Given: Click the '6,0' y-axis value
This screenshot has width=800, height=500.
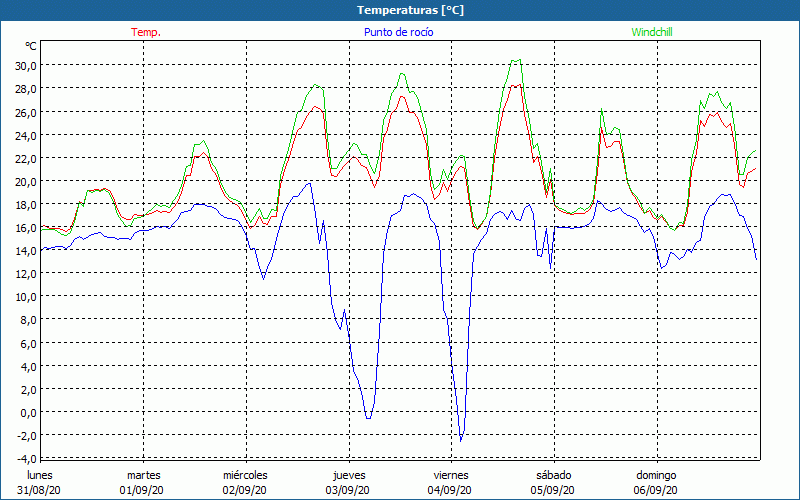Looking at the screenshot, I should coord(28,343).
